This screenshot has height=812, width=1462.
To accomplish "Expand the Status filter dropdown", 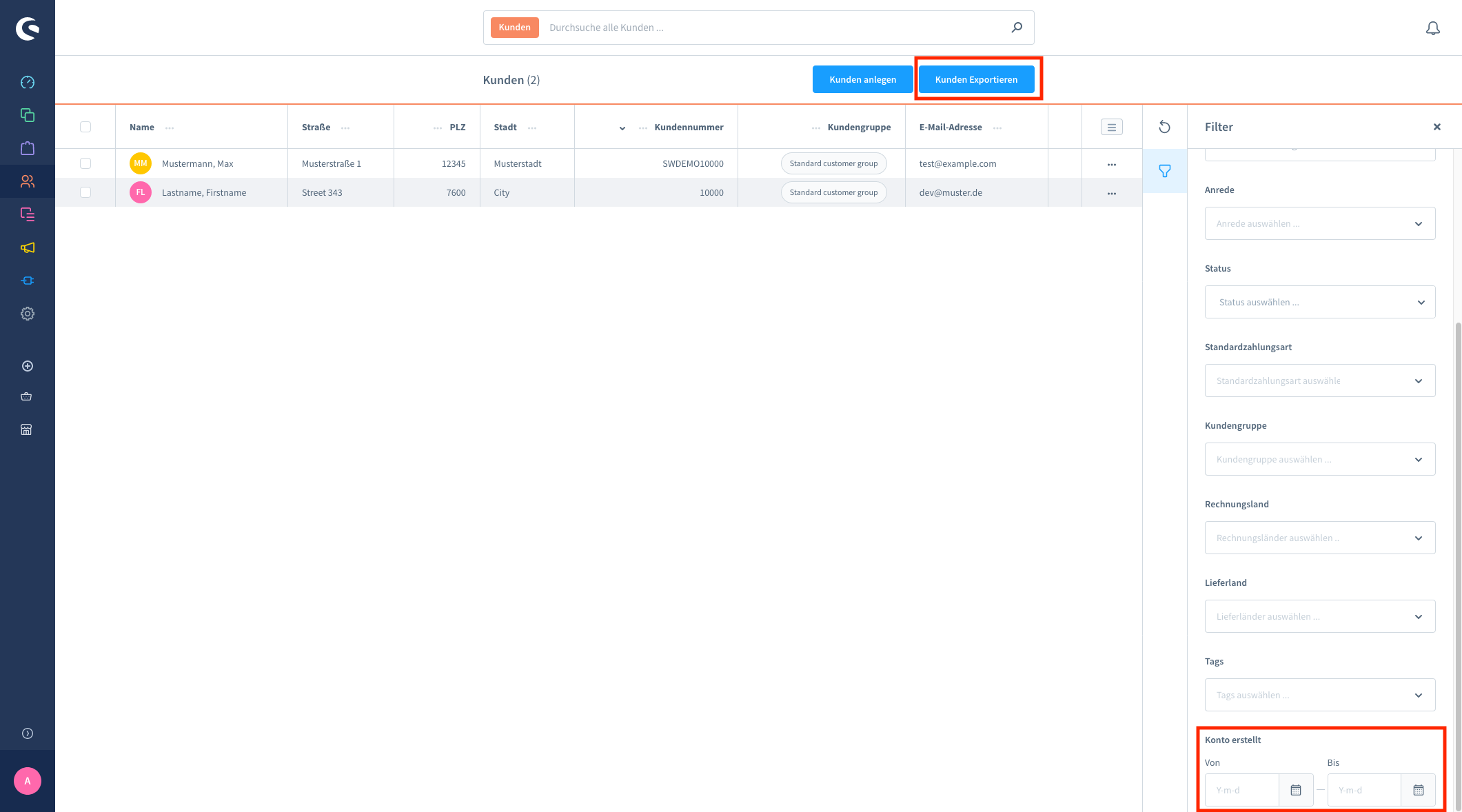I will [1319, 302].
